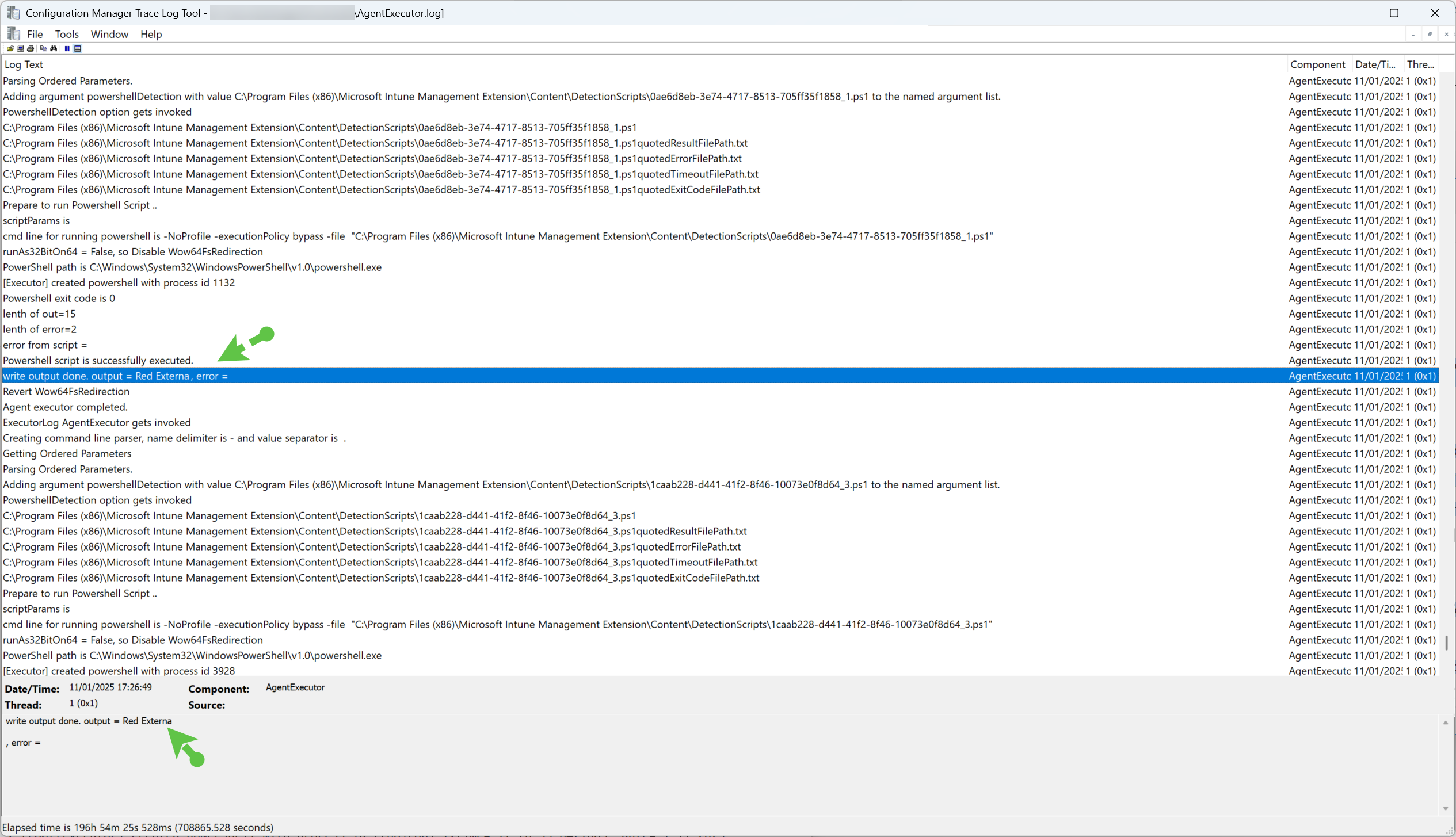Open Find with the binoculars icon
1456x837 pixels.
click(54, 49)
